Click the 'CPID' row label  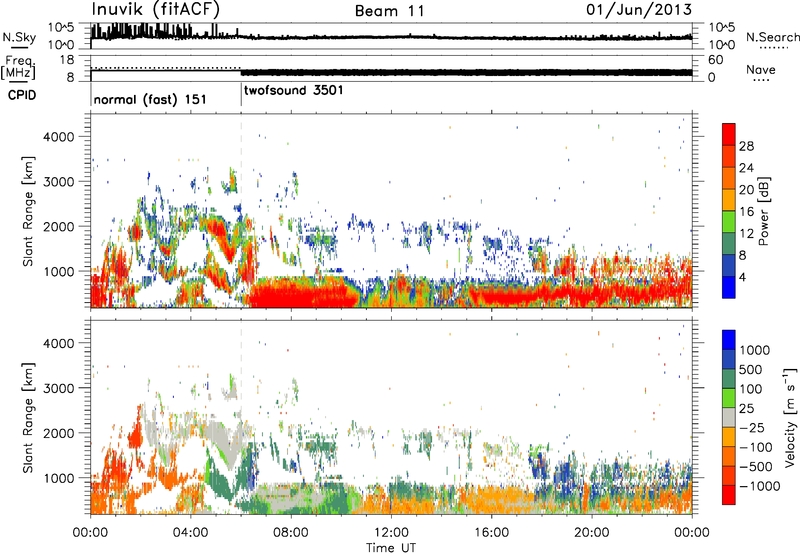coord(22,95)
